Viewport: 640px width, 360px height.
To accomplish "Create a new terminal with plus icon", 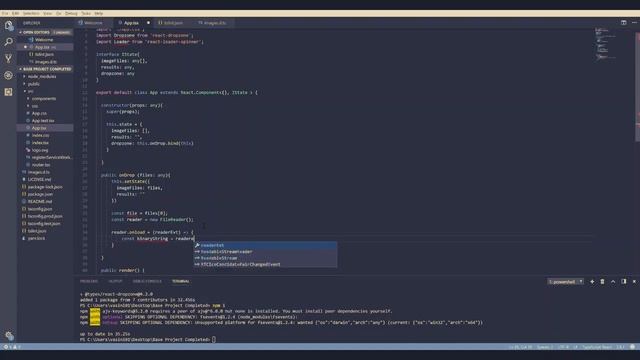I will point(592,282).
